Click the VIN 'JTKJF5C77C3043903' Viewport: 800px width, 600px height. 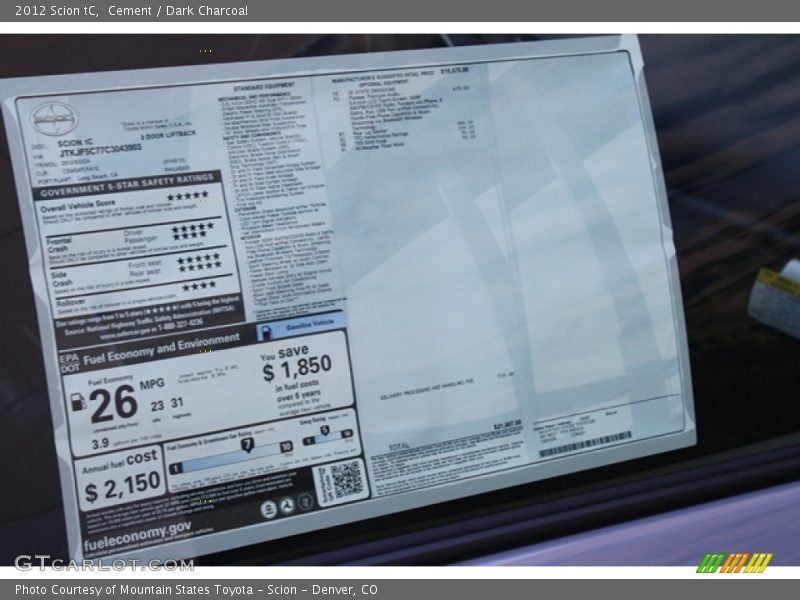(101, 151)
